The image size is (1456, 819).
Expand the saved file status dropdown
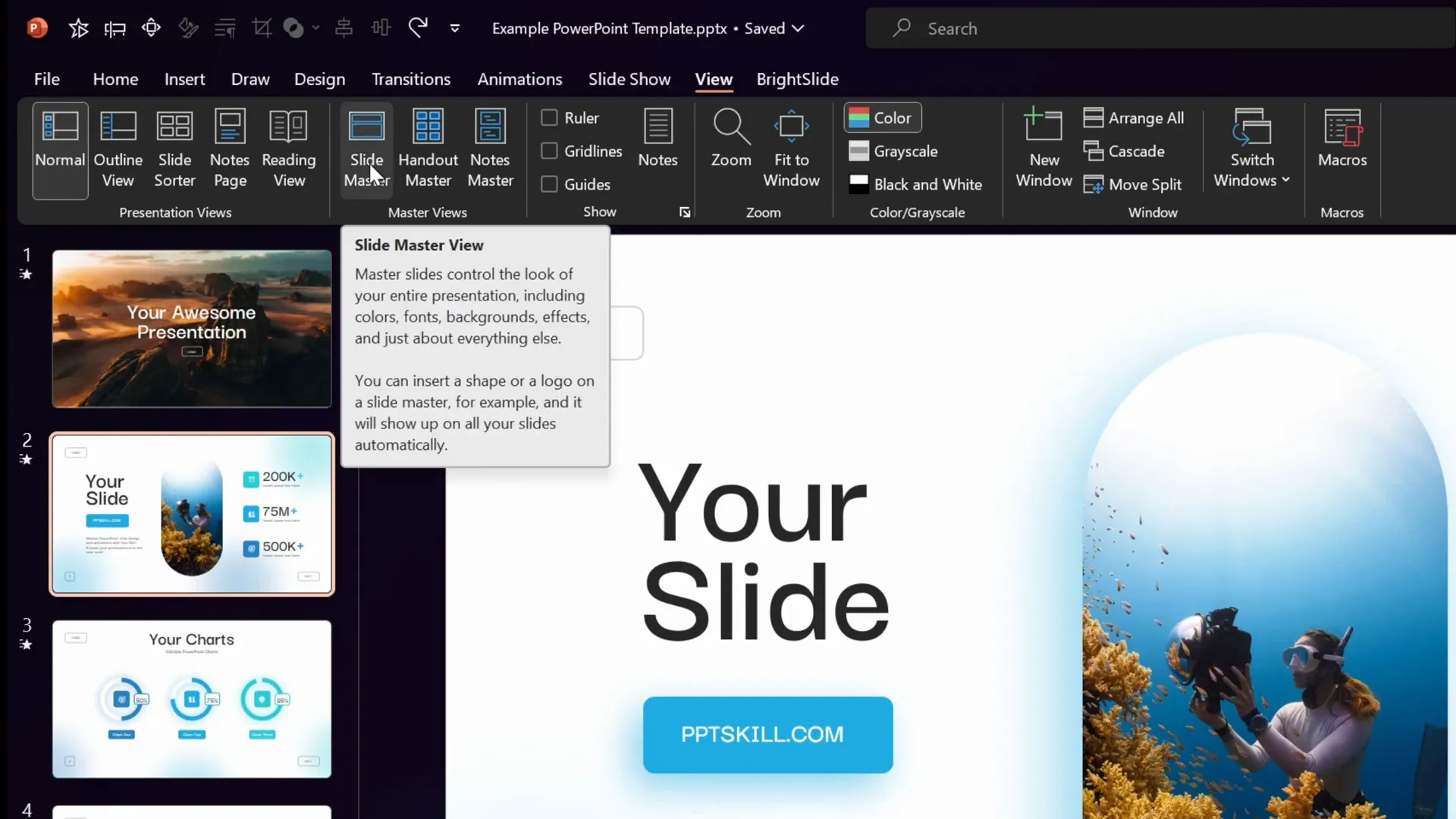(798, 29)
